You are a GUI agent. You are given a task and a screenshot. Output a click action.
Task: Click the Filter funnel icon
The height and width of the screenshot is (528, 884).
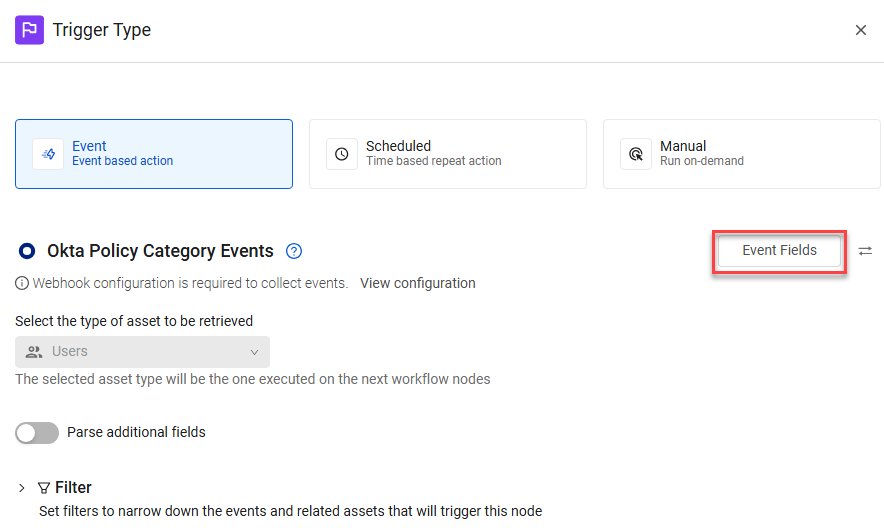(44, 487)
